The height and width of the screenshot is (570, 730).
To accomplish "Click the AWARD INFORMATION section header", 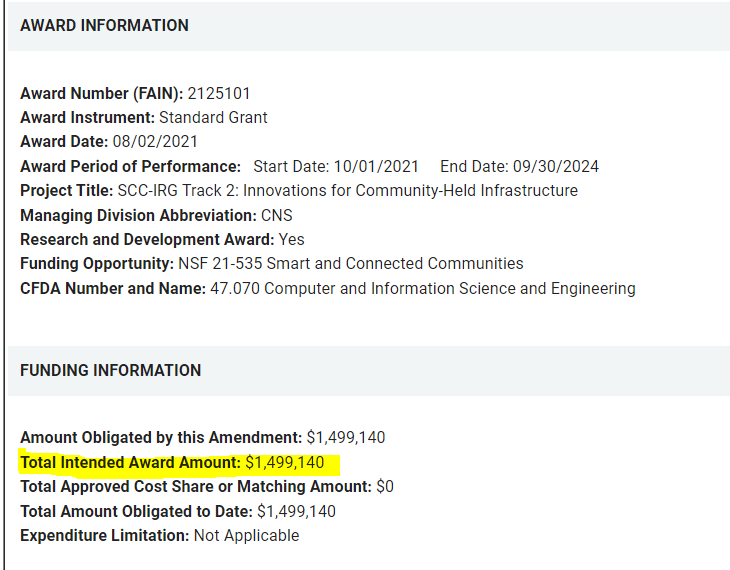I will [104, 26].
